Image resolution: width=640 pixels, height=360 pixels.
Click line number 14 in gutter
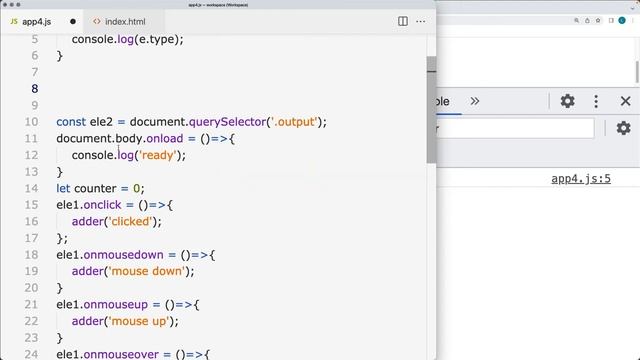(31, 188)
